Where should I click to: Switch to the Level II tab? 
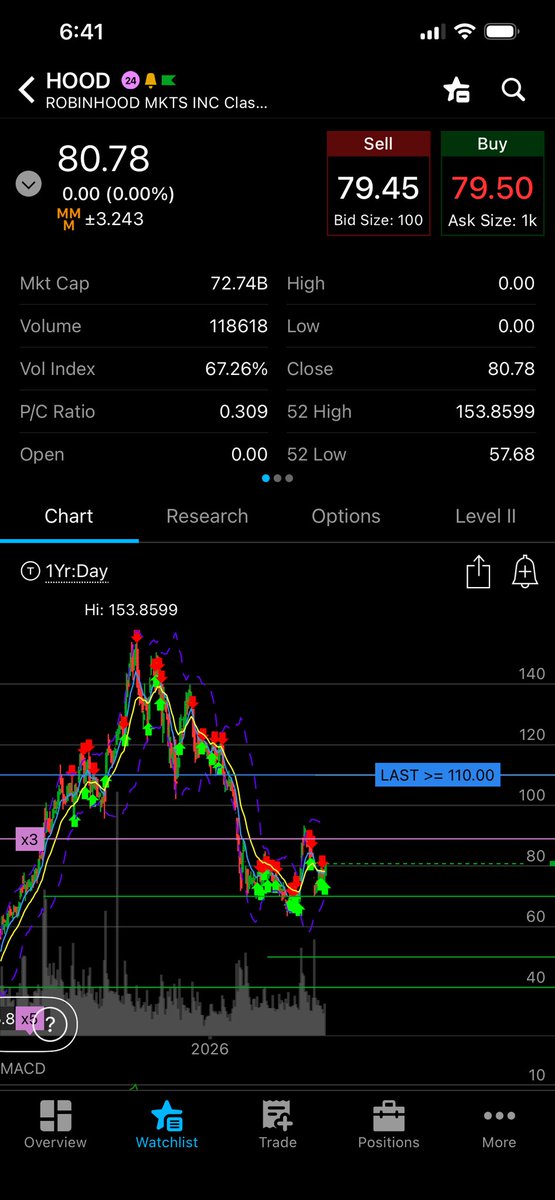point(485,516)
